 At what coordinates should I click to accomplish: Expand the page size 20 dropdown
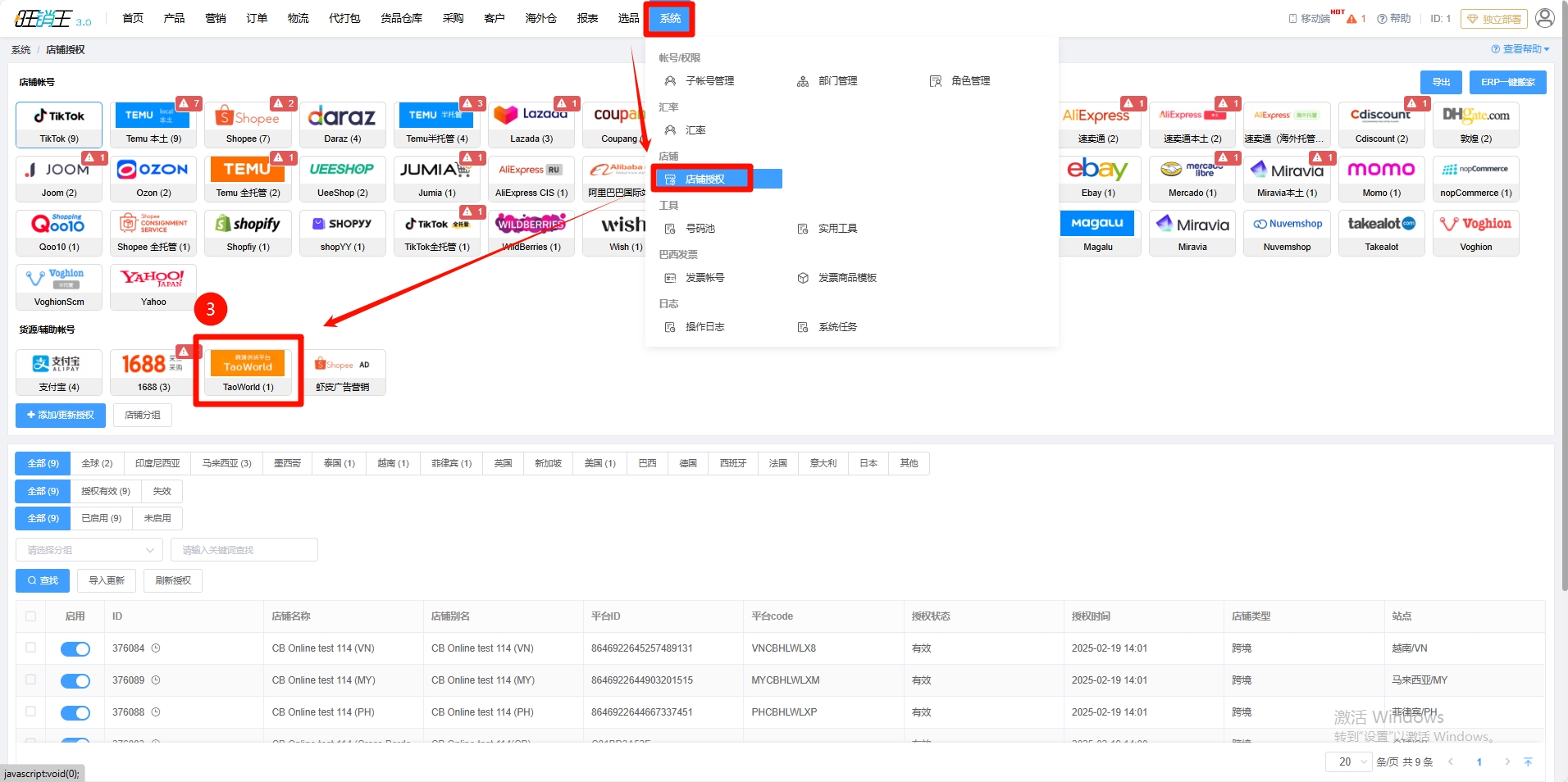(x=1348, y=762)
